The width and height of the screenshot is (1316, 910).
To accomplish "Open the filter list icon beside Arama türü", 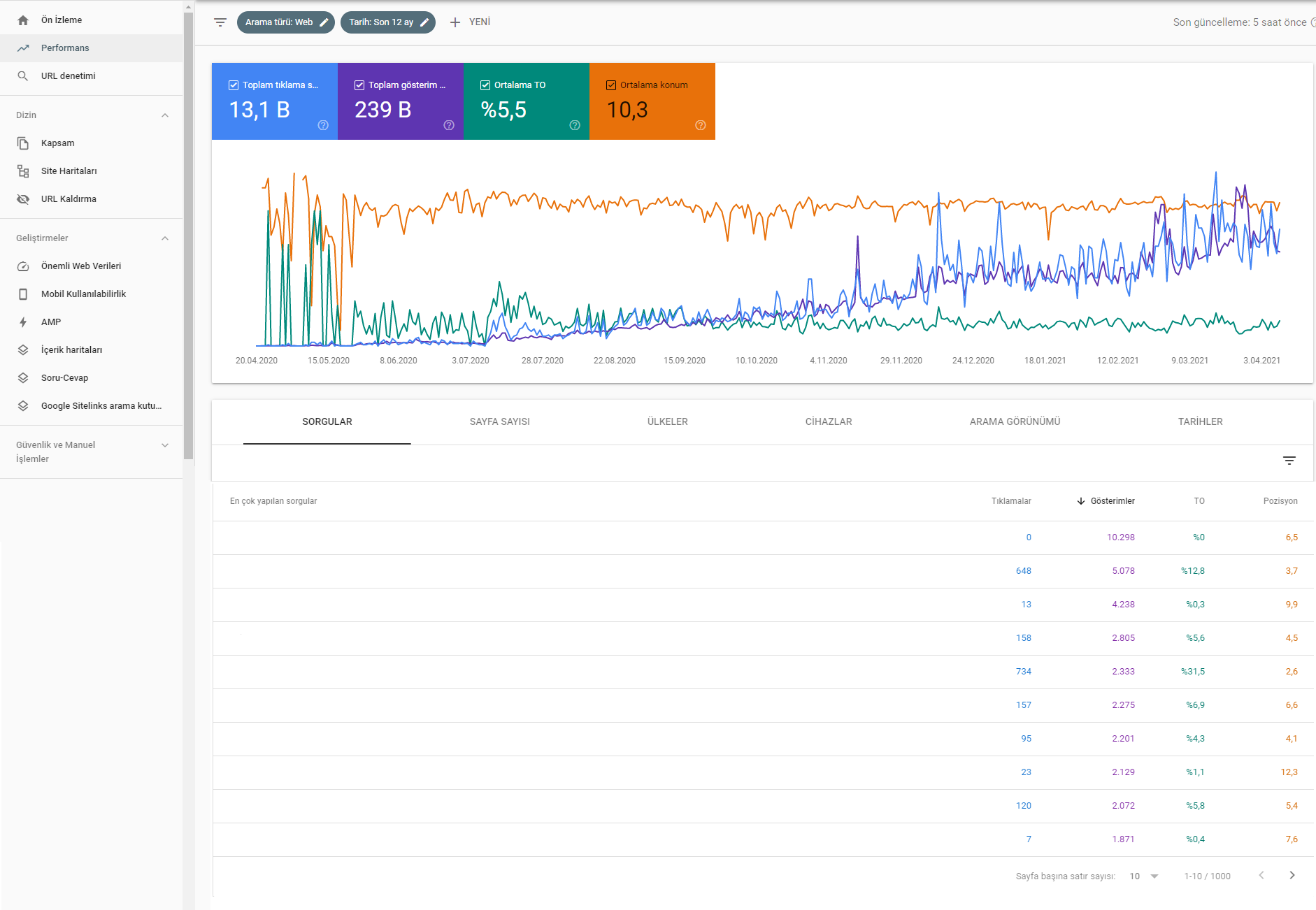I will [x=220, y=22].
